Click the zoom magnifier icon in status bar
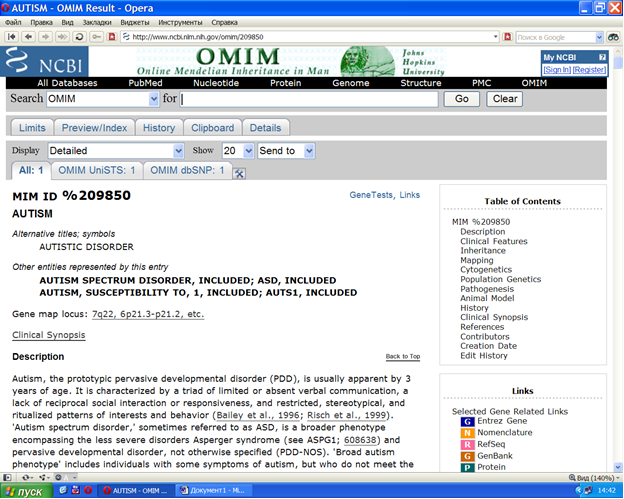Image resolution: width=624 pixels, height=499 pixels. [x=572, y=478]
